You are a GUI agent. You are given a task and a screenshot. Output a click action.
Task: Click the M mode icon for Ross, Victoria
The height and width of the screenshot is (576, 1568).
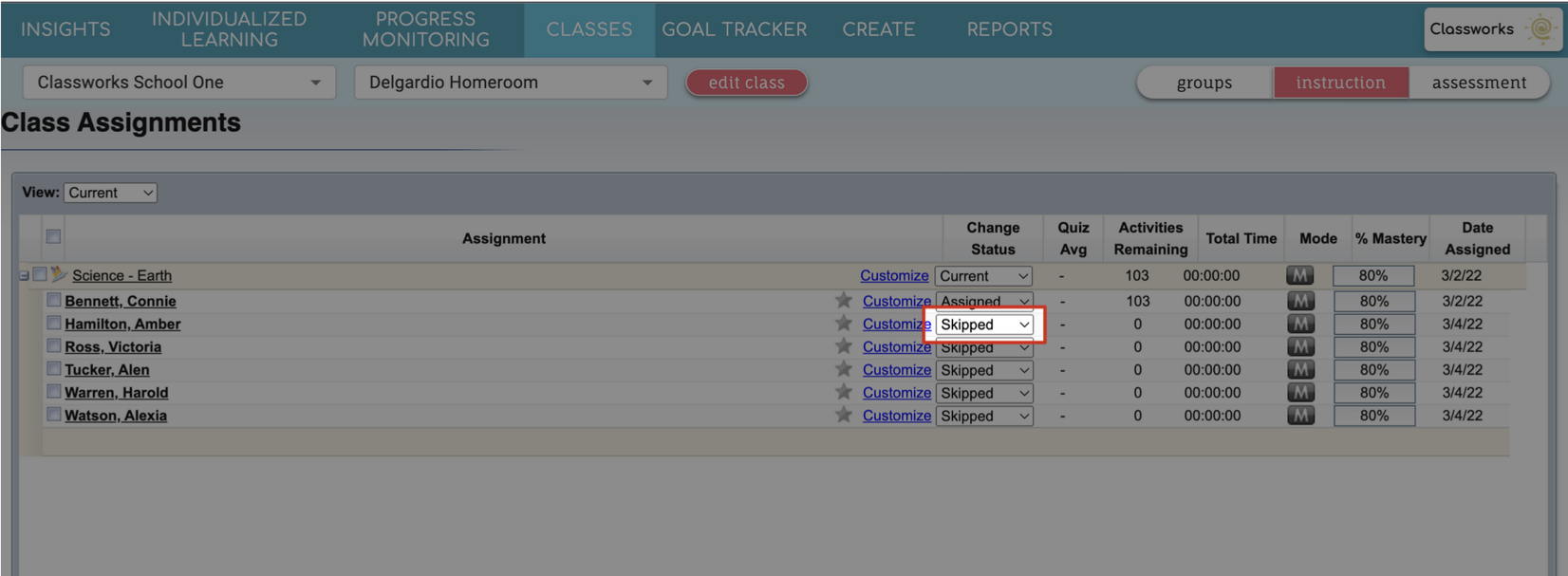pos(1300,346)
